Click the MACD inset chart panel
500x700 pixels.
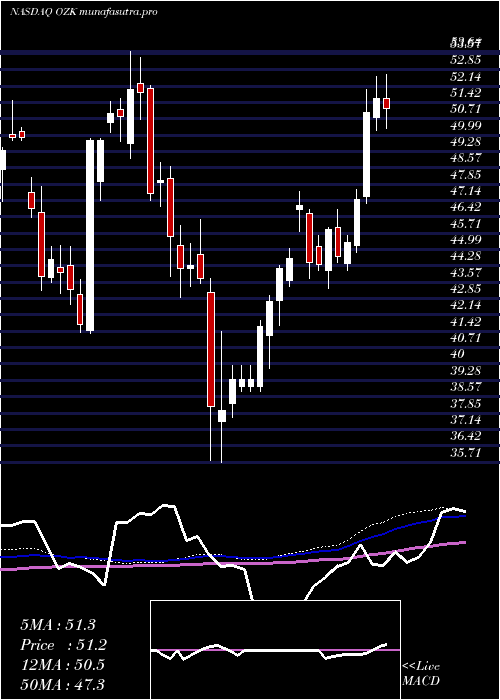point(275,650)
